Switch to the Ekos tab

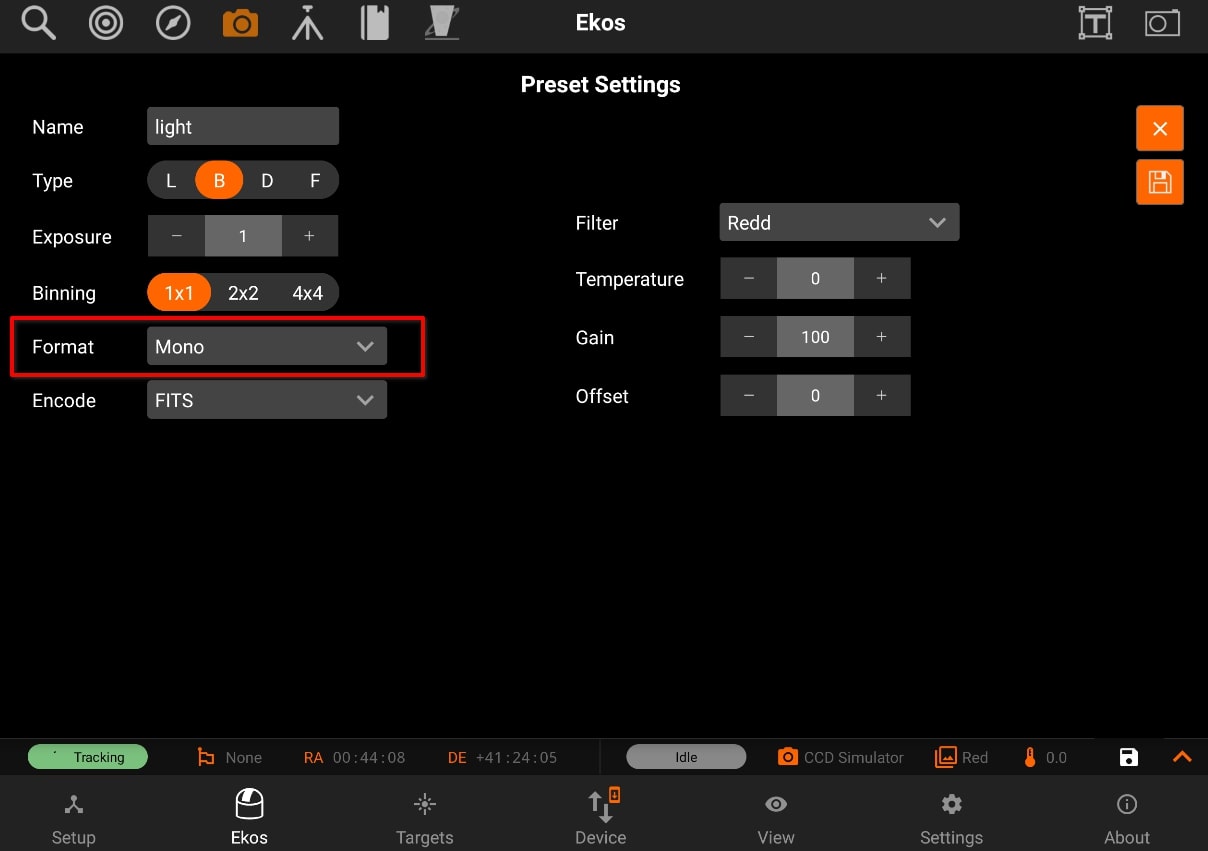point(249,819)
